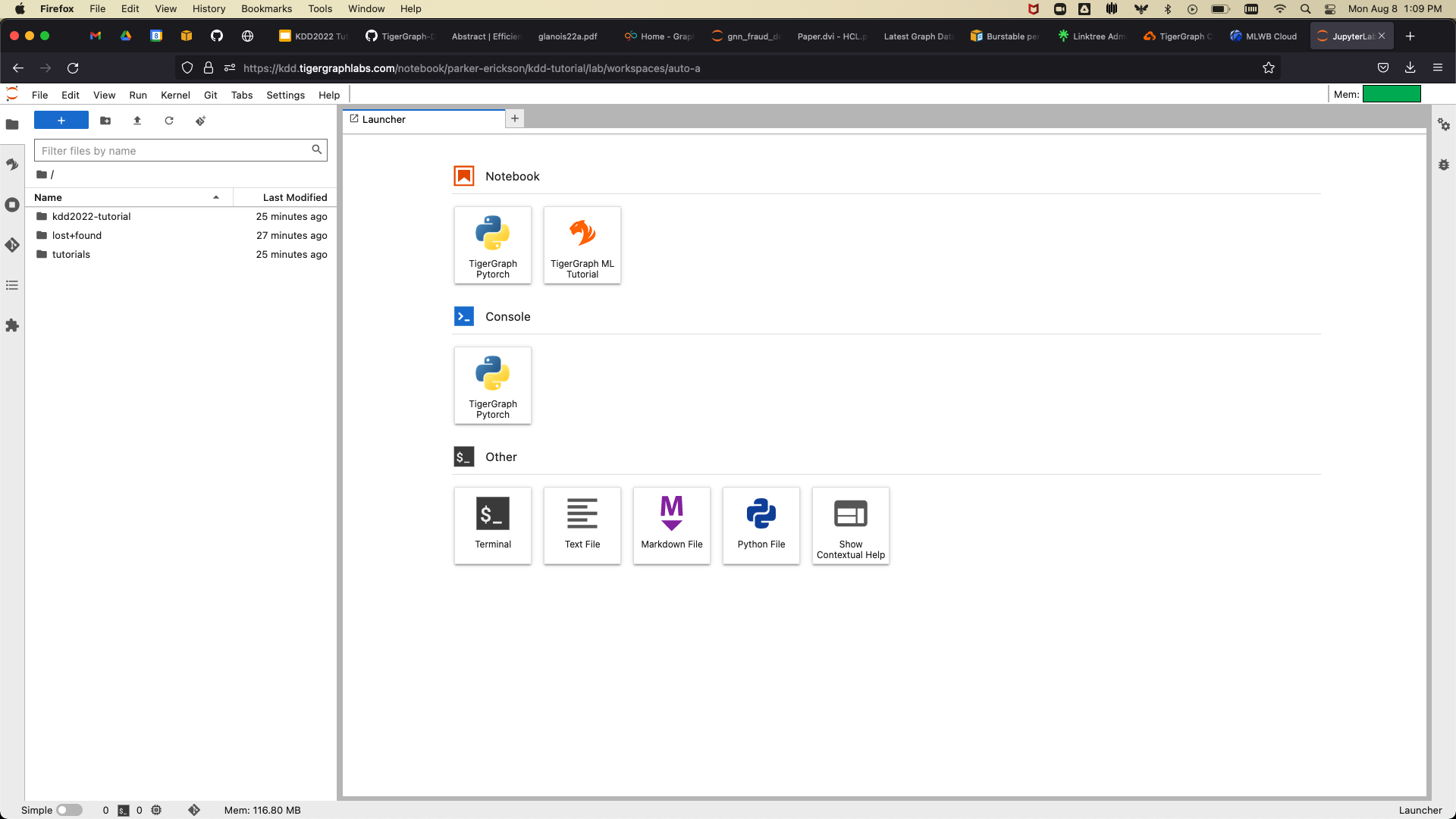
Task: Click the Filter files by name field
Action: 174,150
